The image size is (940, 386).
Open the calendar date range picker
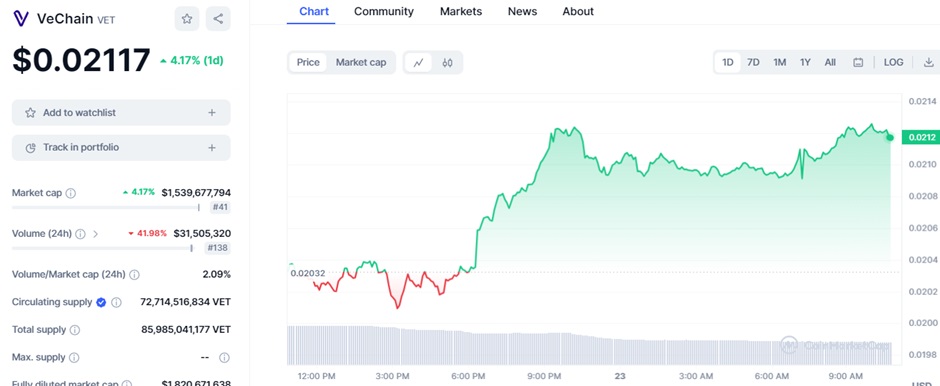[x=858, y=62]
